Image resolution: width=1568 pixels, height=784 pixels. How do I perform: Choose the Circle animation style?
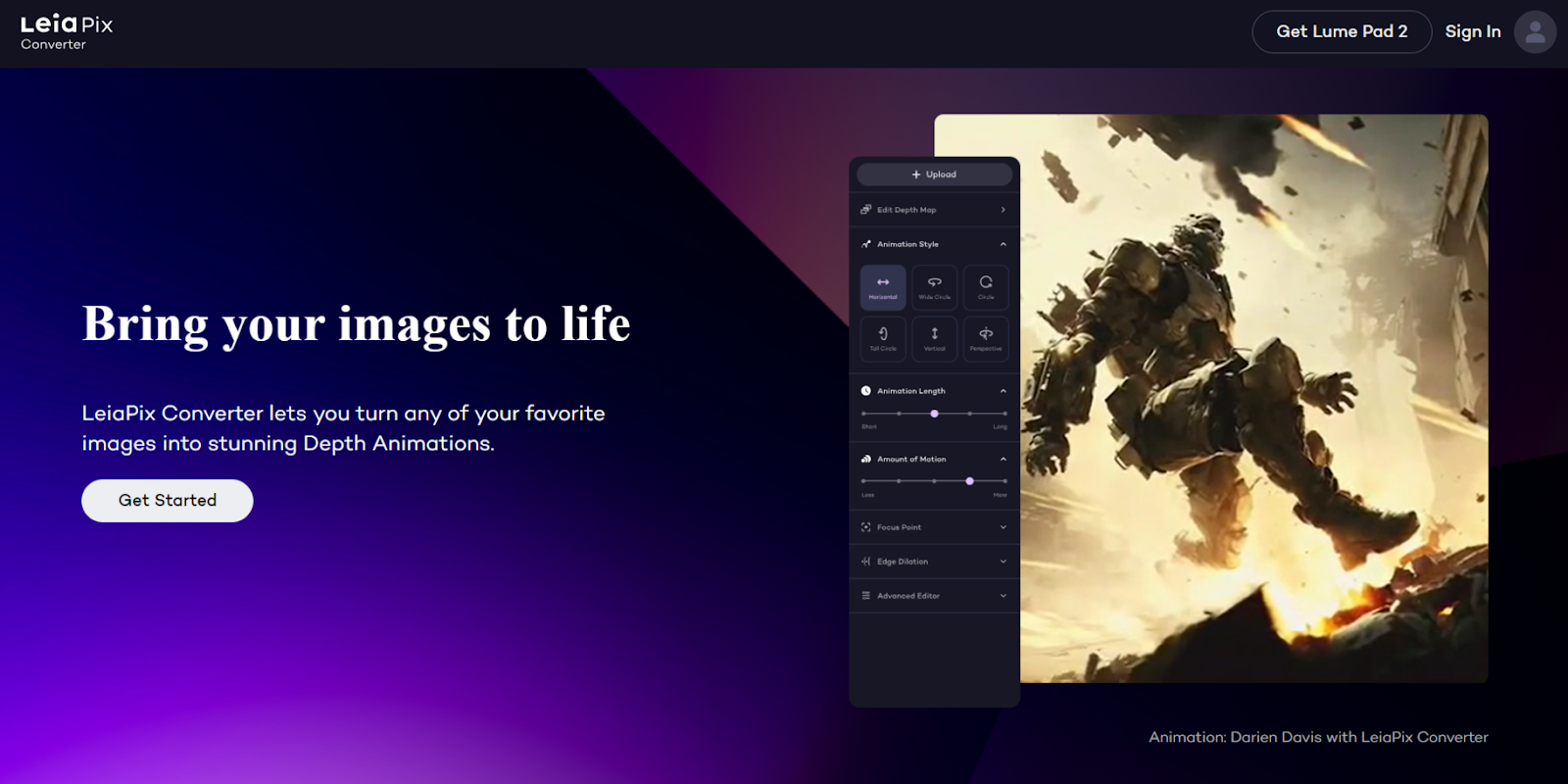pyautogui.click(x=986, y=287)
